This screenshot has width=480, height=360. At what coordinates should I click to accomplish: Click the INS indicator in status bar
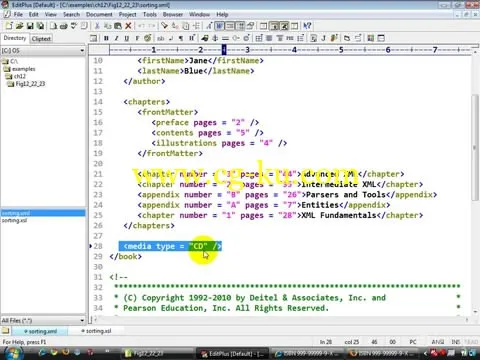pos(456,342)
